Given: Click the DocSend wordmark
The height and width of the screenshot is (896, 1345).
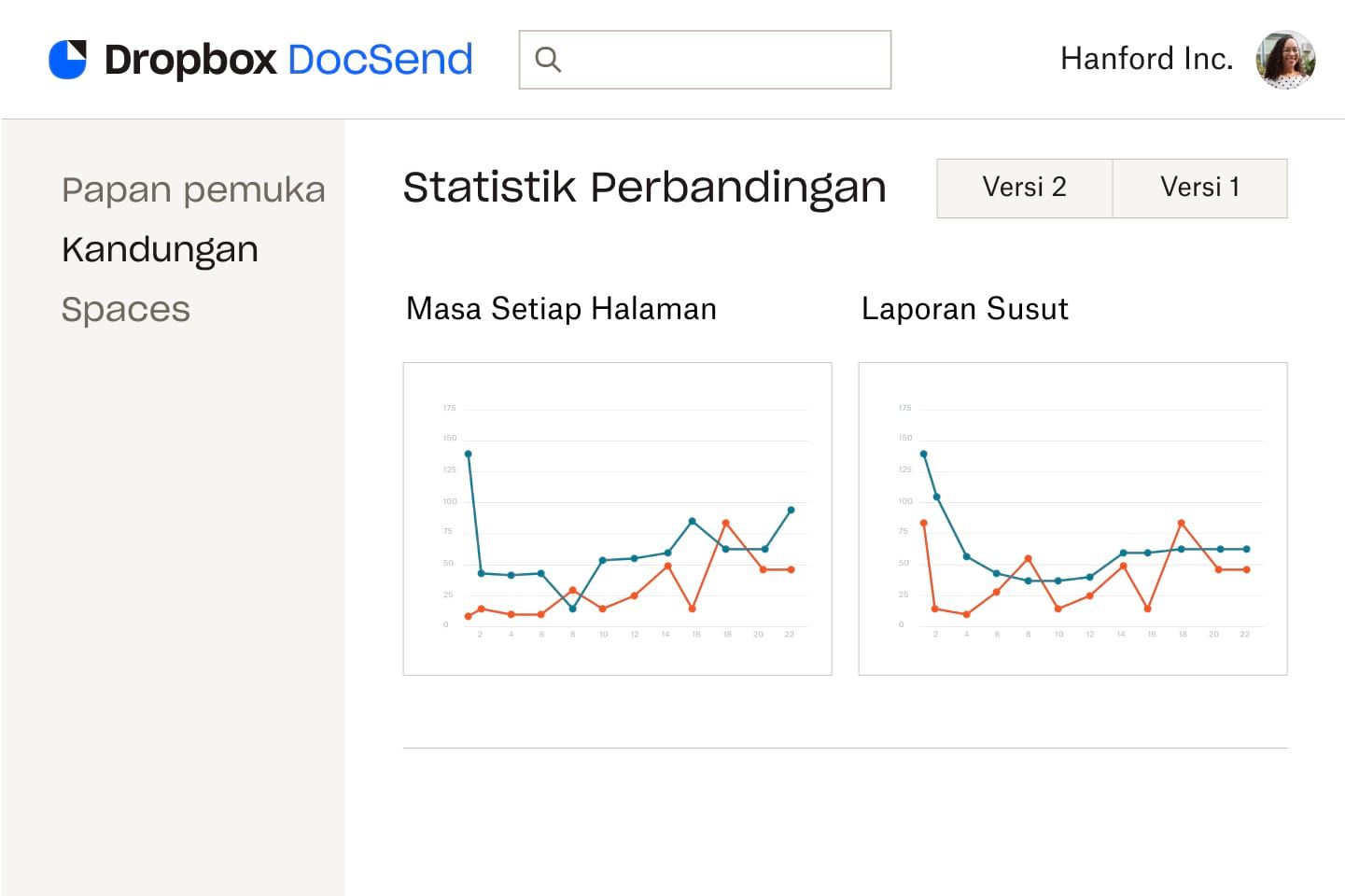Looking at the screenshot, I should pyautogui.click(x=379, y=59).
